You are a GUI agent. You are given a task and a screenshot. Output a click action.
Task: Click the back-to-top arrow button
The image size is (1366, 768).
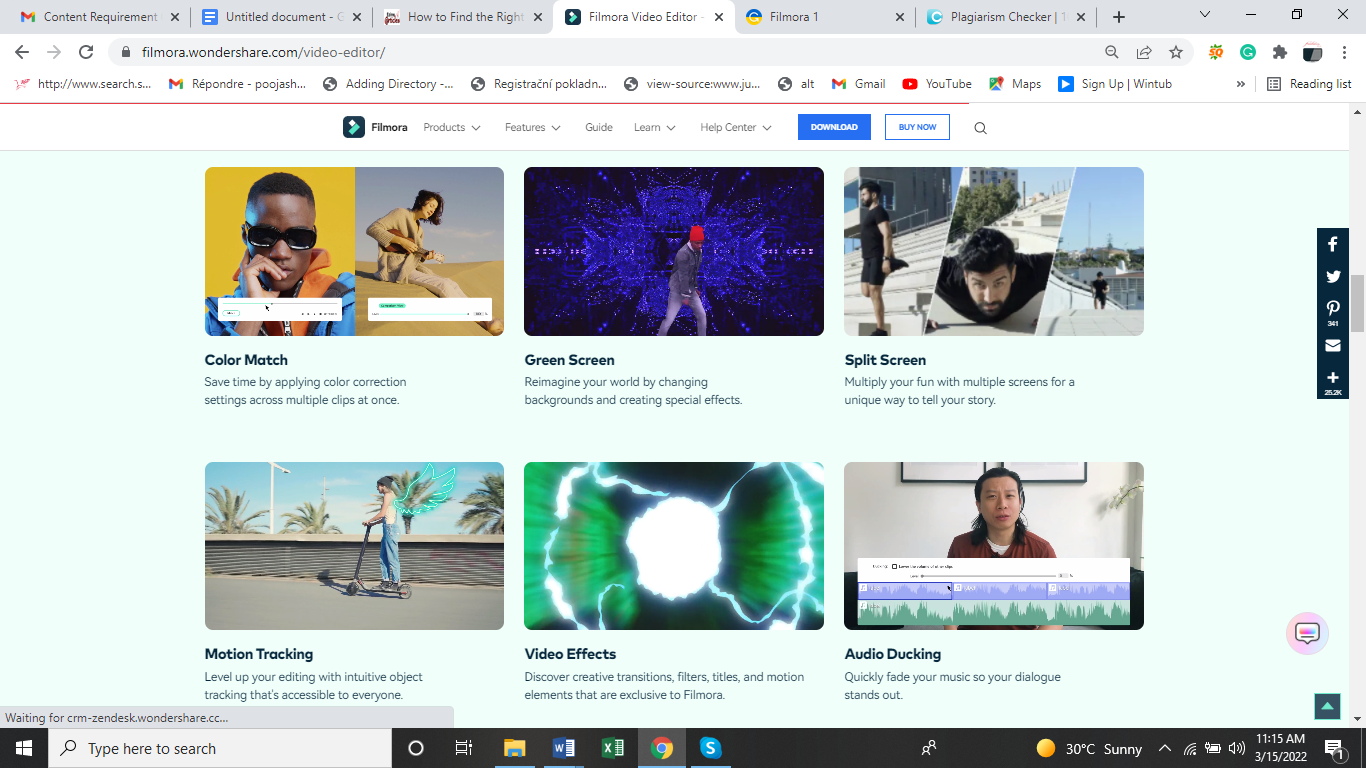(1327, 706)
